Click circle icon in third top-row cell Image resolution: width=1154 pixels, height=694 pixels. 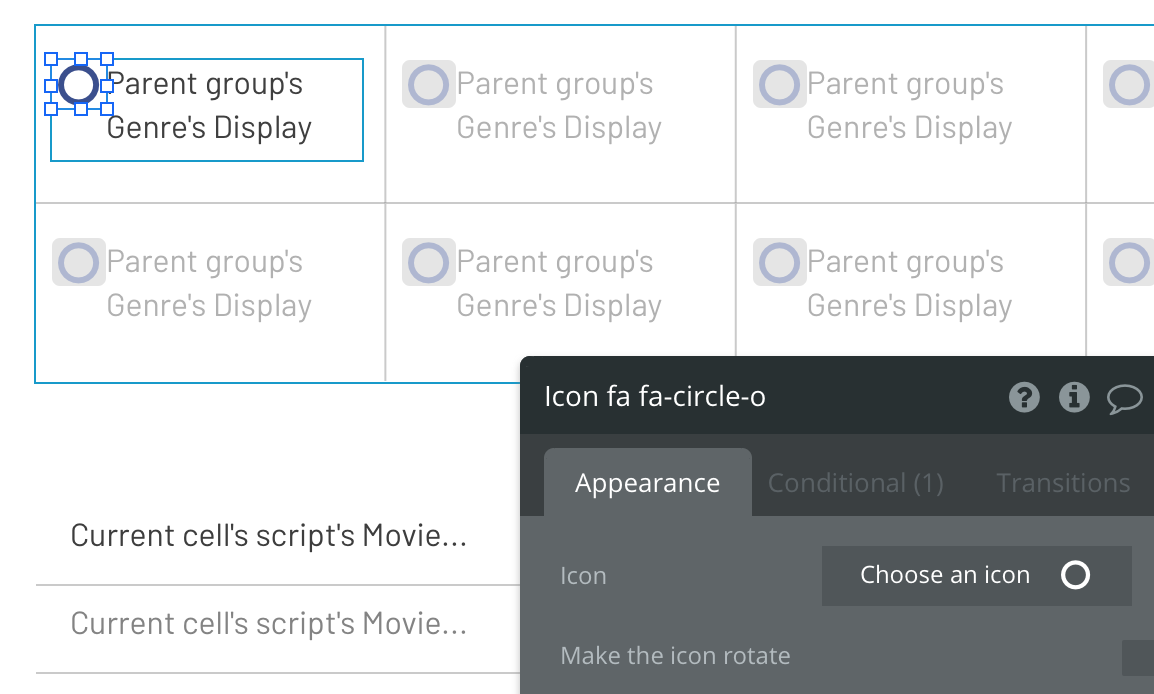tap(779, 85)
